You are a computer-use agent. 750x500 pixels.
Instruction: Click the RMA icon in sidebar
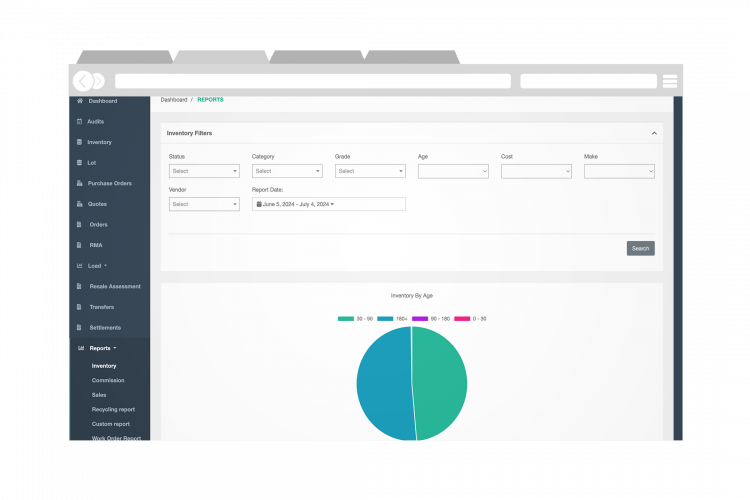point(79,245)
